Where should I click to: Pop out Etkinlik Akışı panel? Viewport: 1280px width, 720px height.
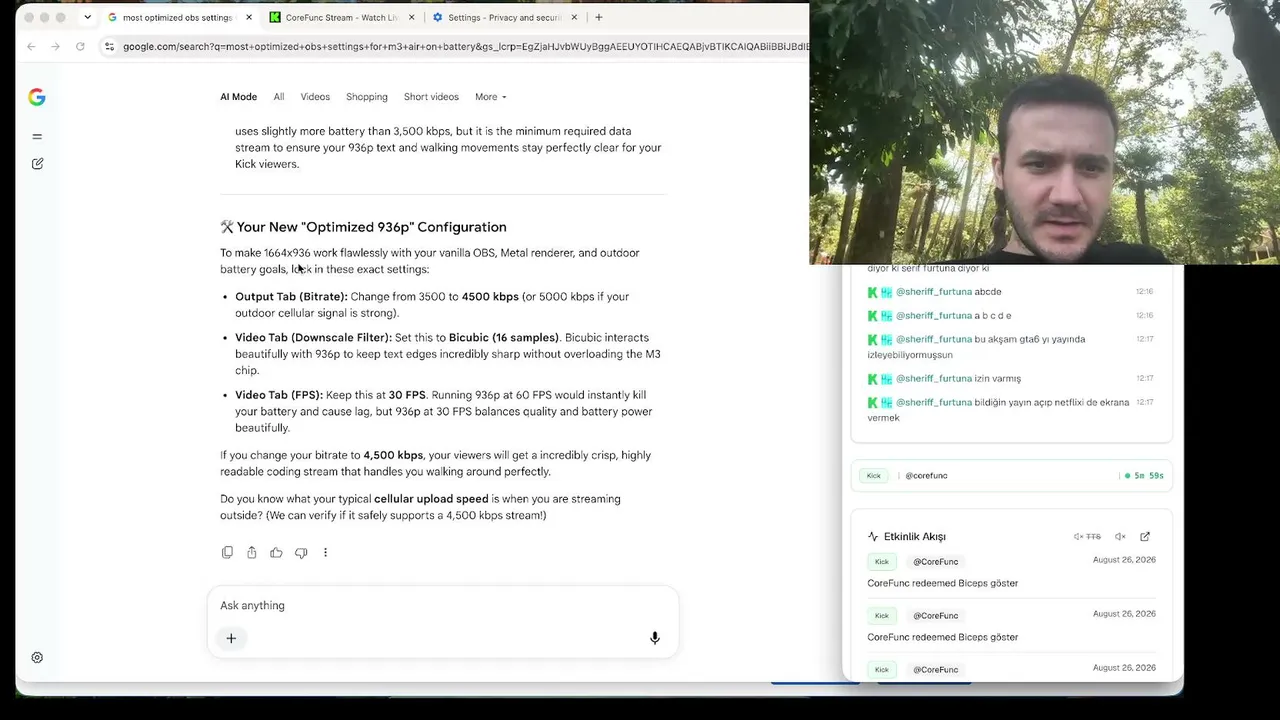click(x=1145, y=537)
